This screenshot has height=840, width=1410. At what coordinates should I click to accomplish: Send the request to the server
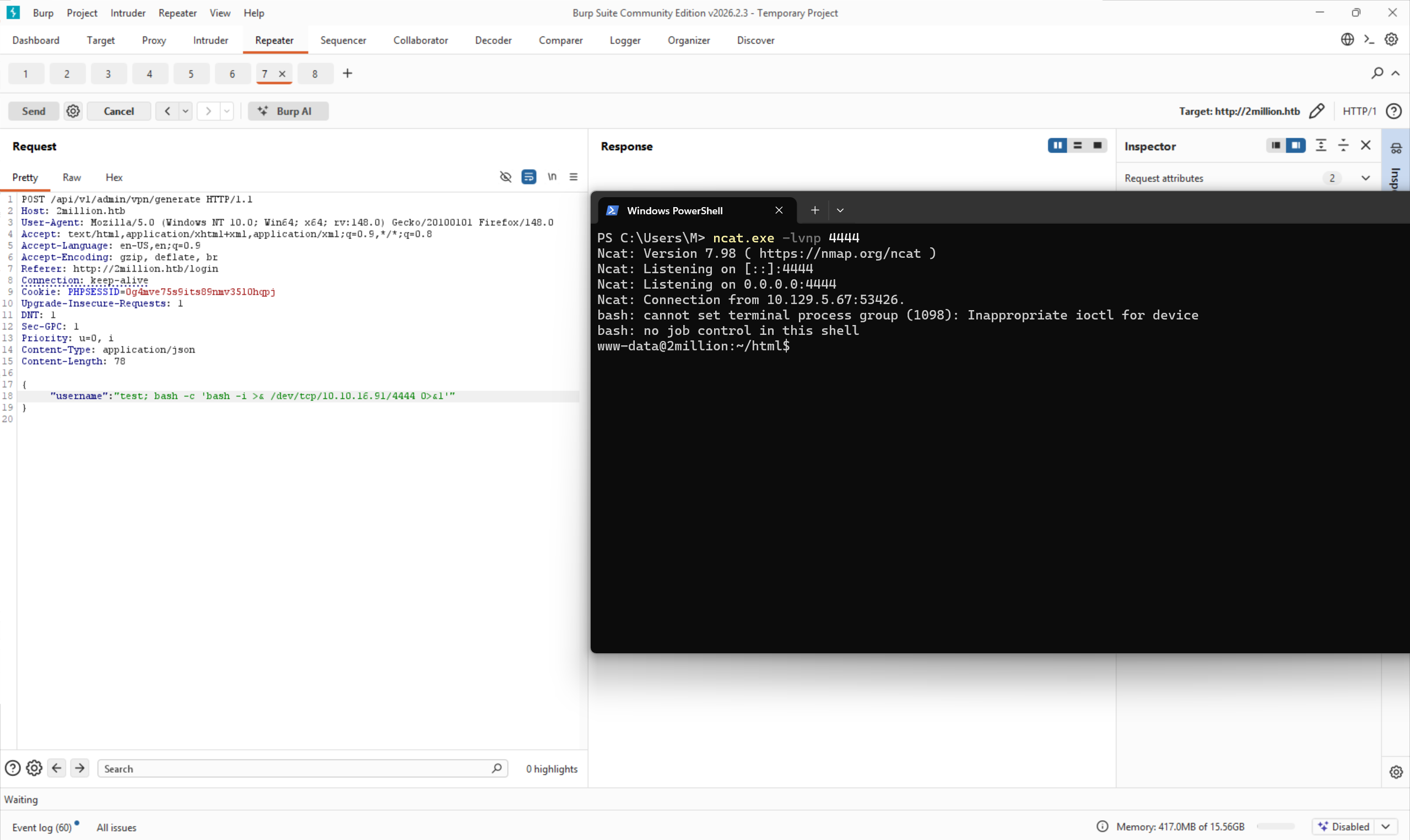pyautogui.click(x=33, y=111)
